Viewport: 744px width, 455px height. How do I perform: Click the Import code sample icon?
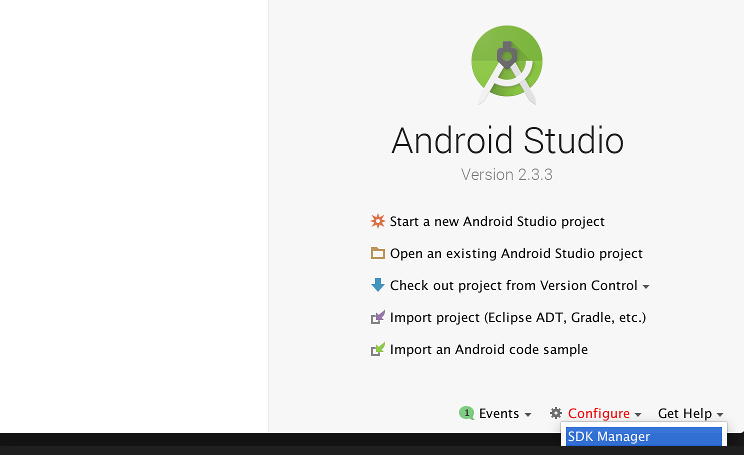[377, 349]
